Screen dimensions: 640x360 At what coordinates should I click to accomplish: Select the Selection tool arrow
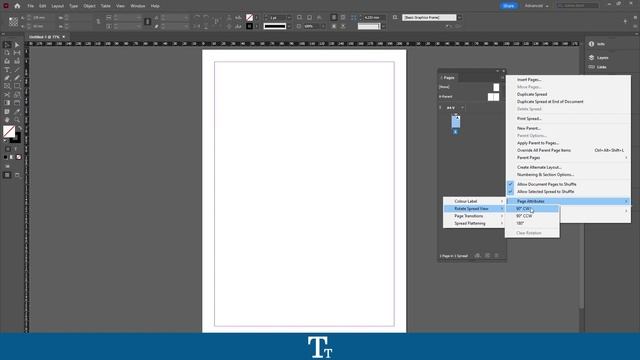coord(7,45)
